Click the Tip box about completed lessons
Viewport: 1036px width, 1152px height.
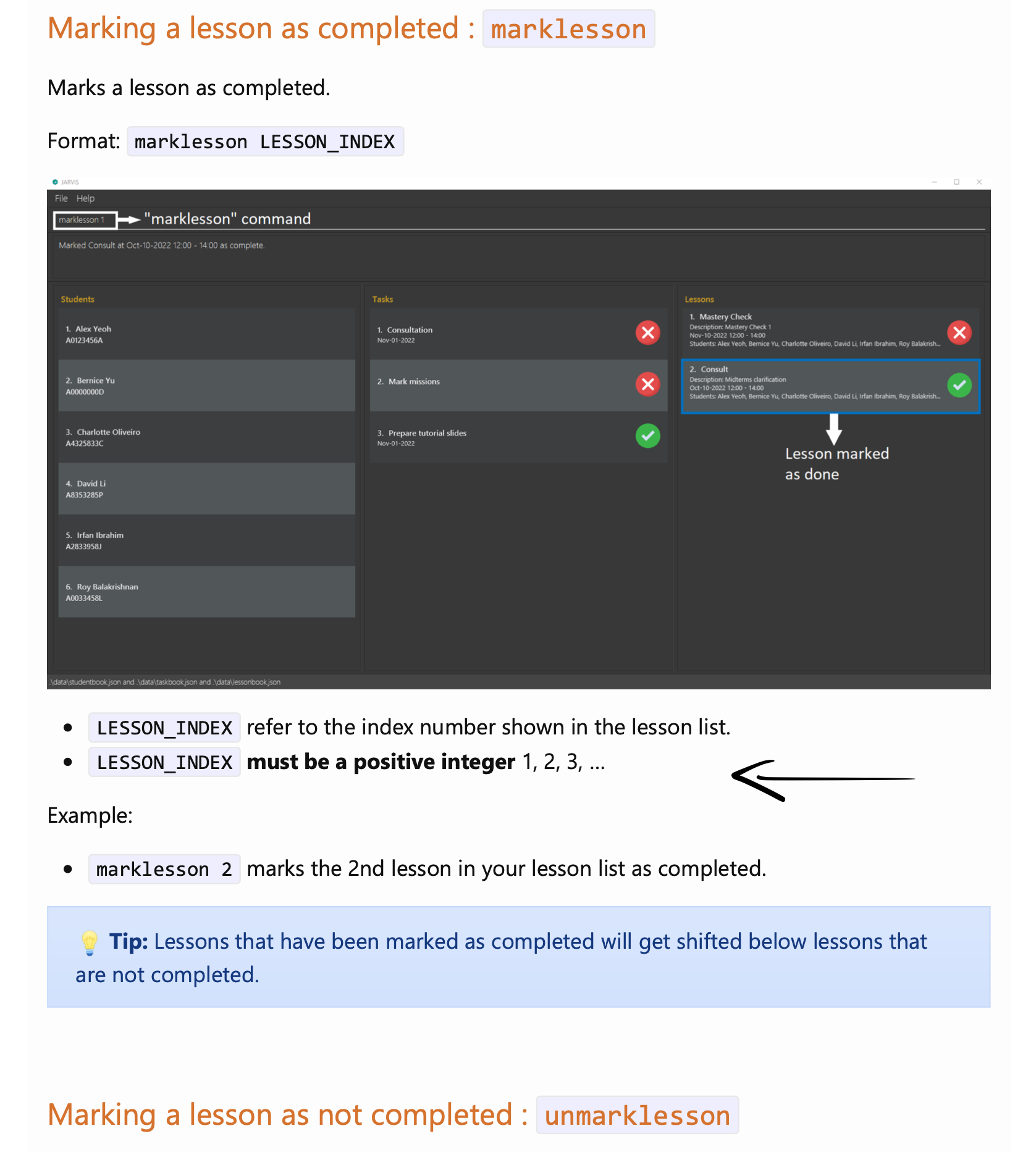(518, 957)
